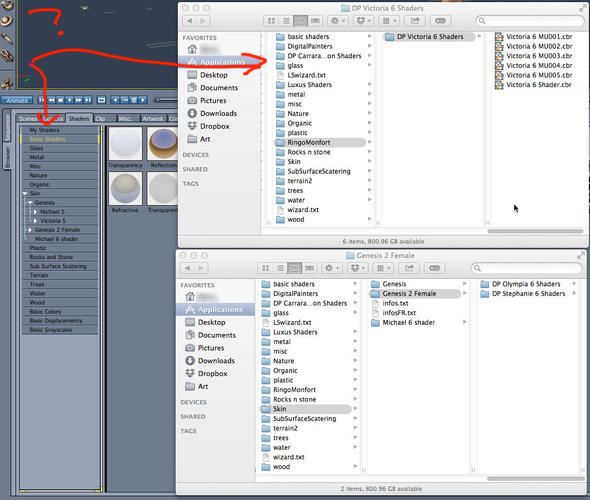Viewport: 590px width, 500px height.
Task: Expand the Victoria 5 triangle in Carrara
Action: pyautogui.click(x=35, y=221)
